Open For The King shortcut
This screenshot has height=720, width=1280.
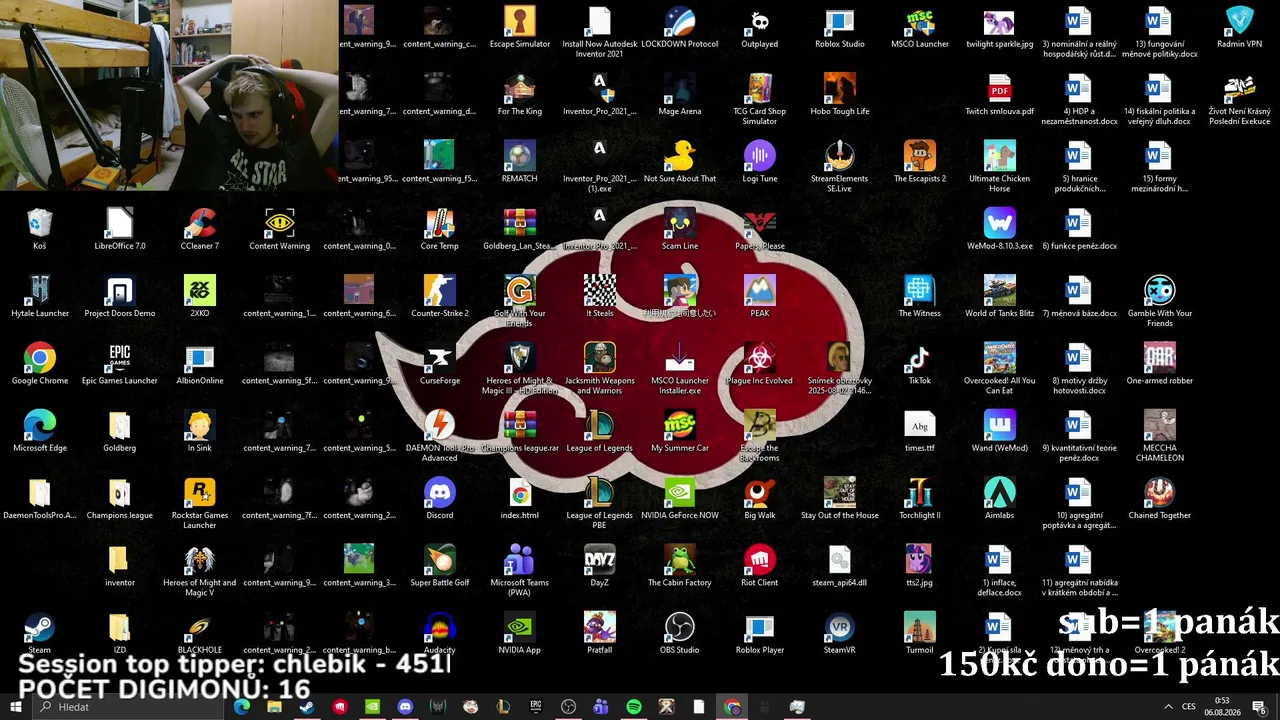(519, 88)
